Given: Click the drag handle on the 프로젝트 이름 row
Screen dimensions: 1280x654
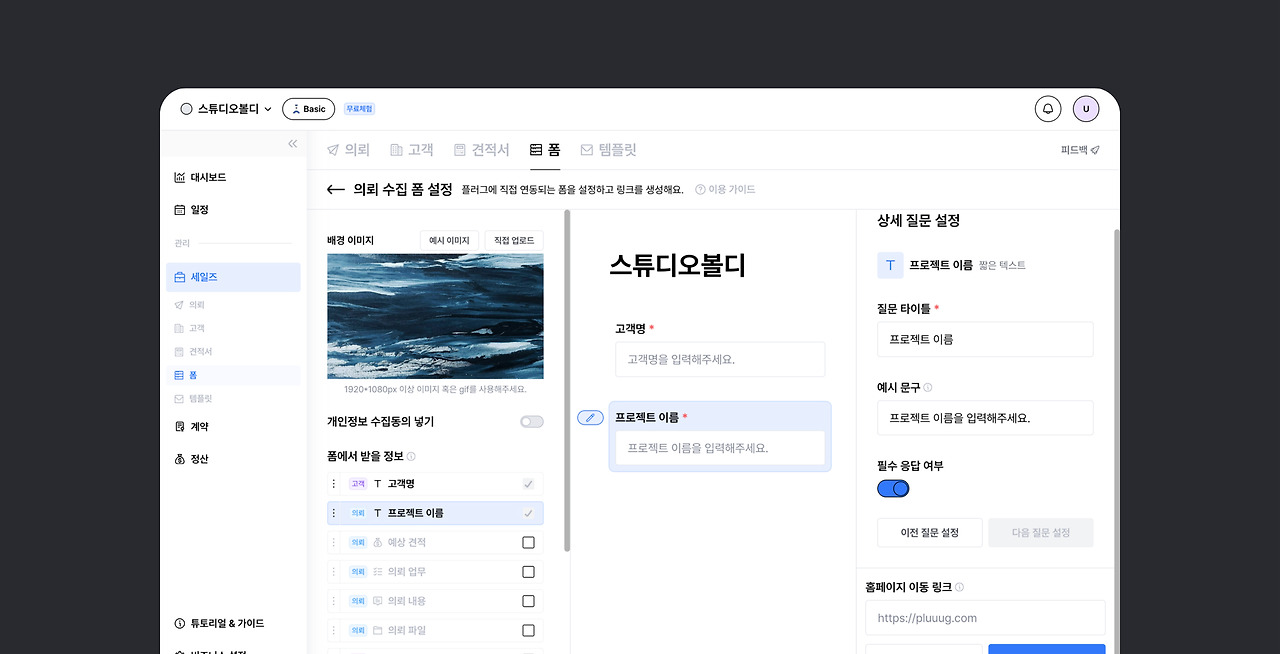Looking at the screenshot, I should point(334,513).
